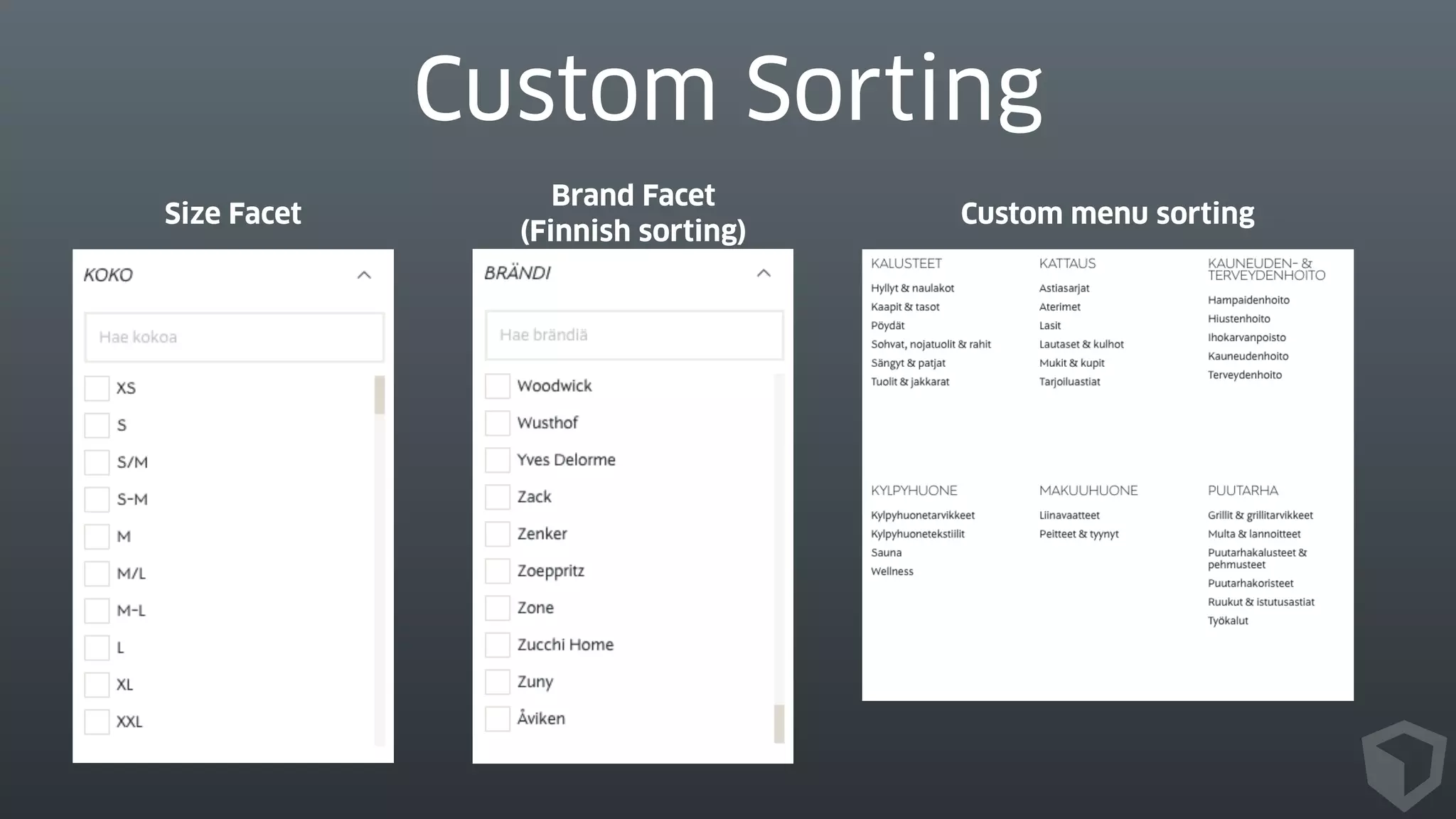The width and height of the screenshot is (1456, 819).
Task: Collapse the BRÄNDI brand facet chevron
Action: click(764, 273)
